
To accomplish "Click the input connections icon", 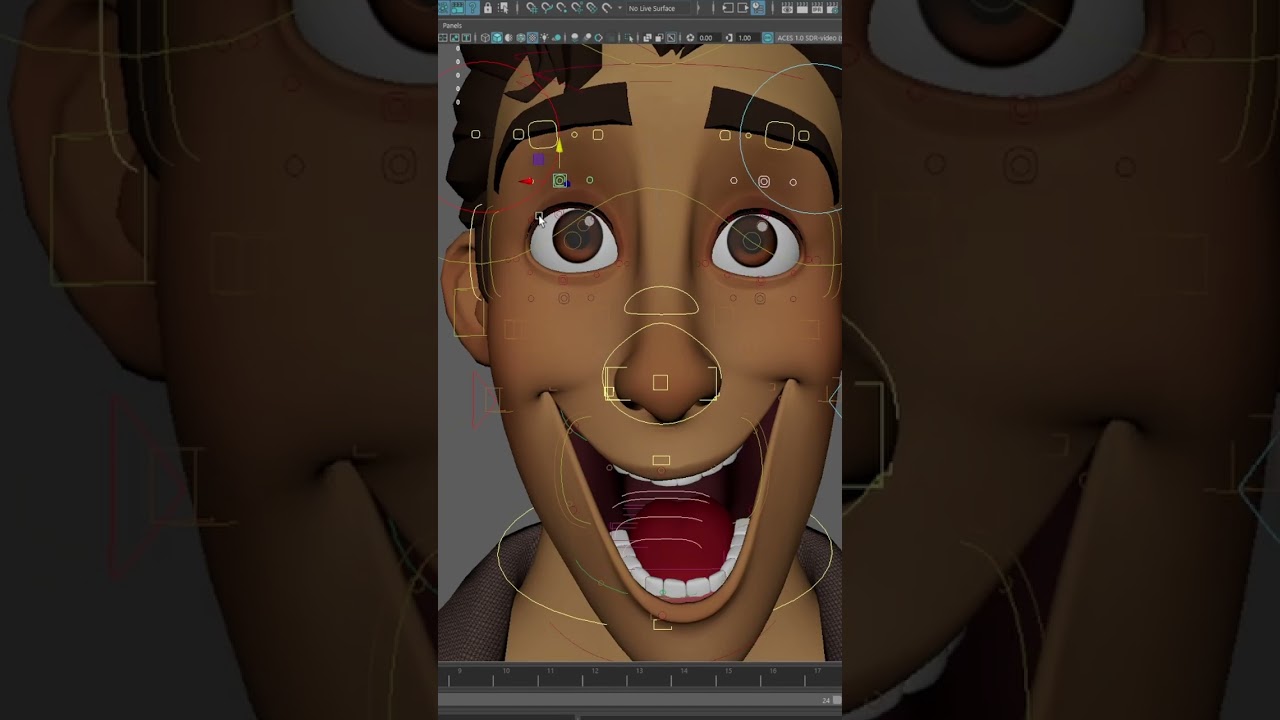I will (x=728, y=8).
